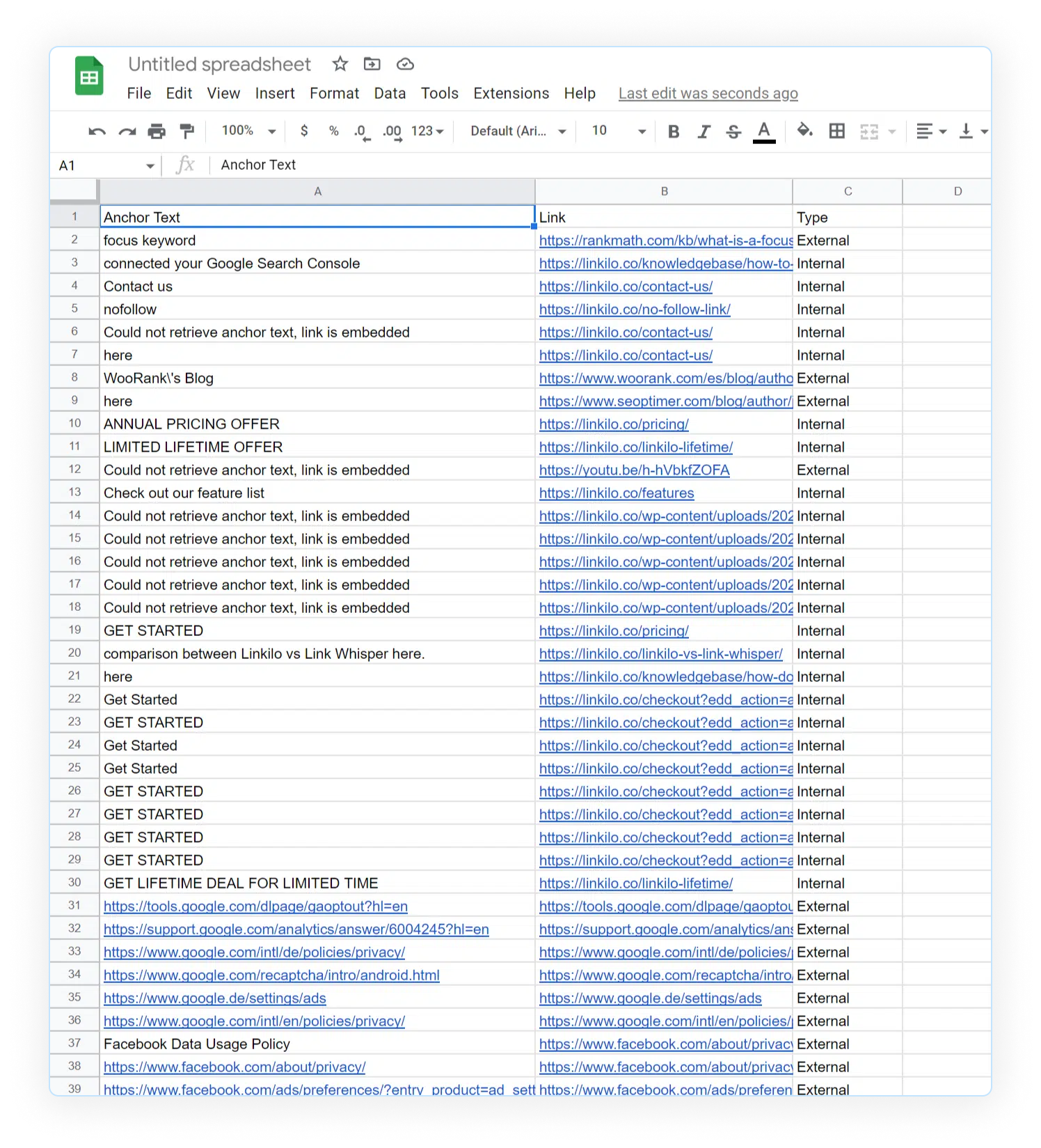Image resolution: width=1041 pixels, height=1148 pixels.
Task: Open 'Last edit was seconds ago' link
Action: click(708, 93)
